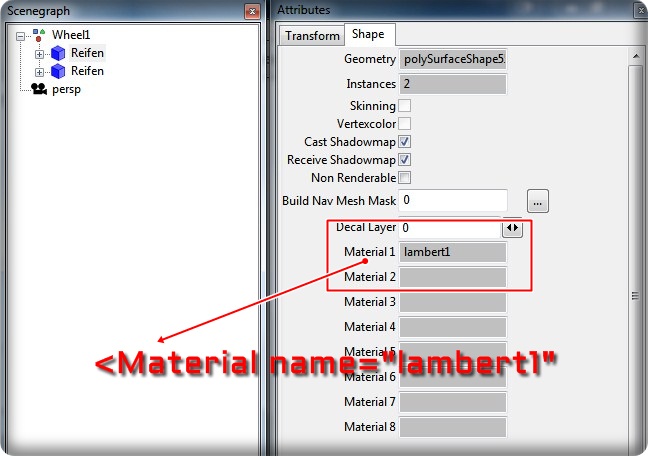
Task: Uncheck Cast Shadowmap
Action: (405, 142)
